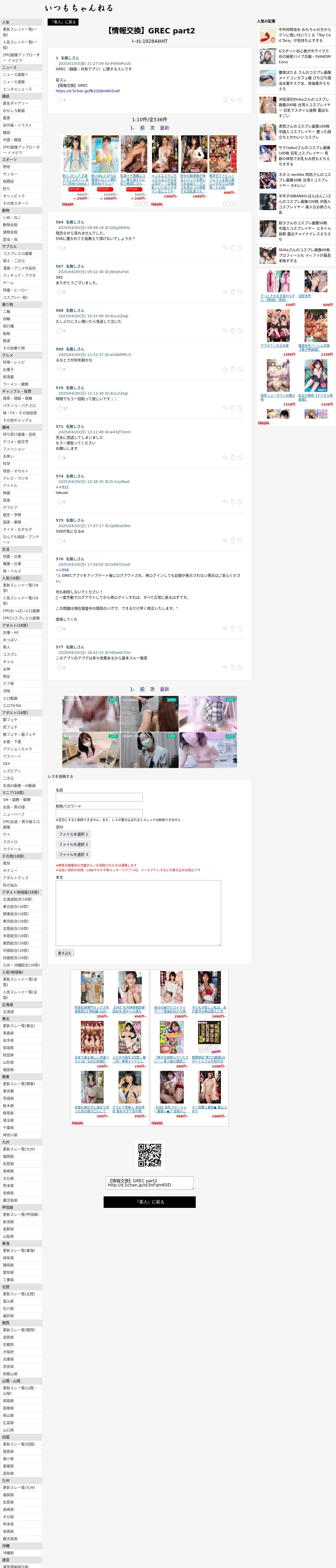Reply to post 571 using the arrow icon

click(225, 458)
